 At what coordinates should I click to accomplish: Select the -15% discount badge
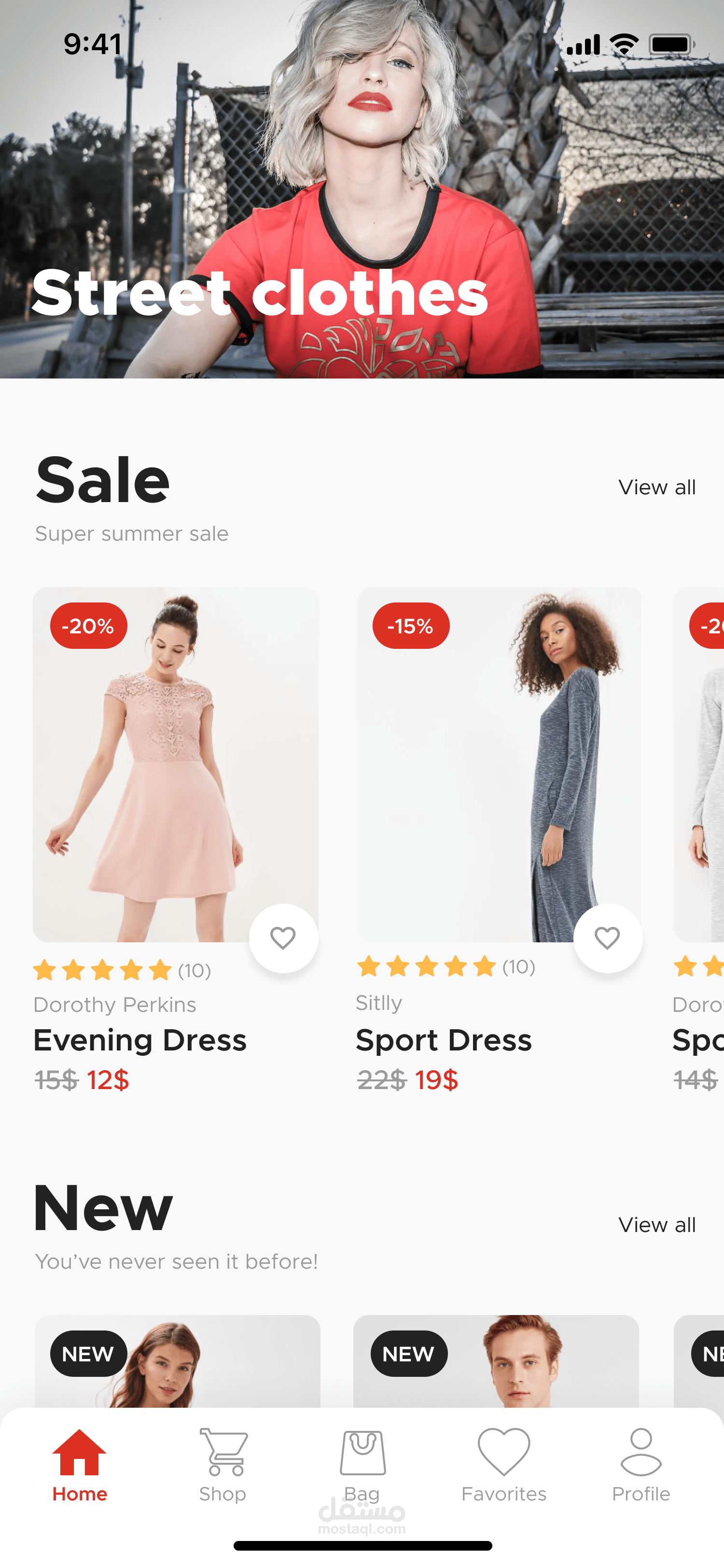(x=411, y=626)
